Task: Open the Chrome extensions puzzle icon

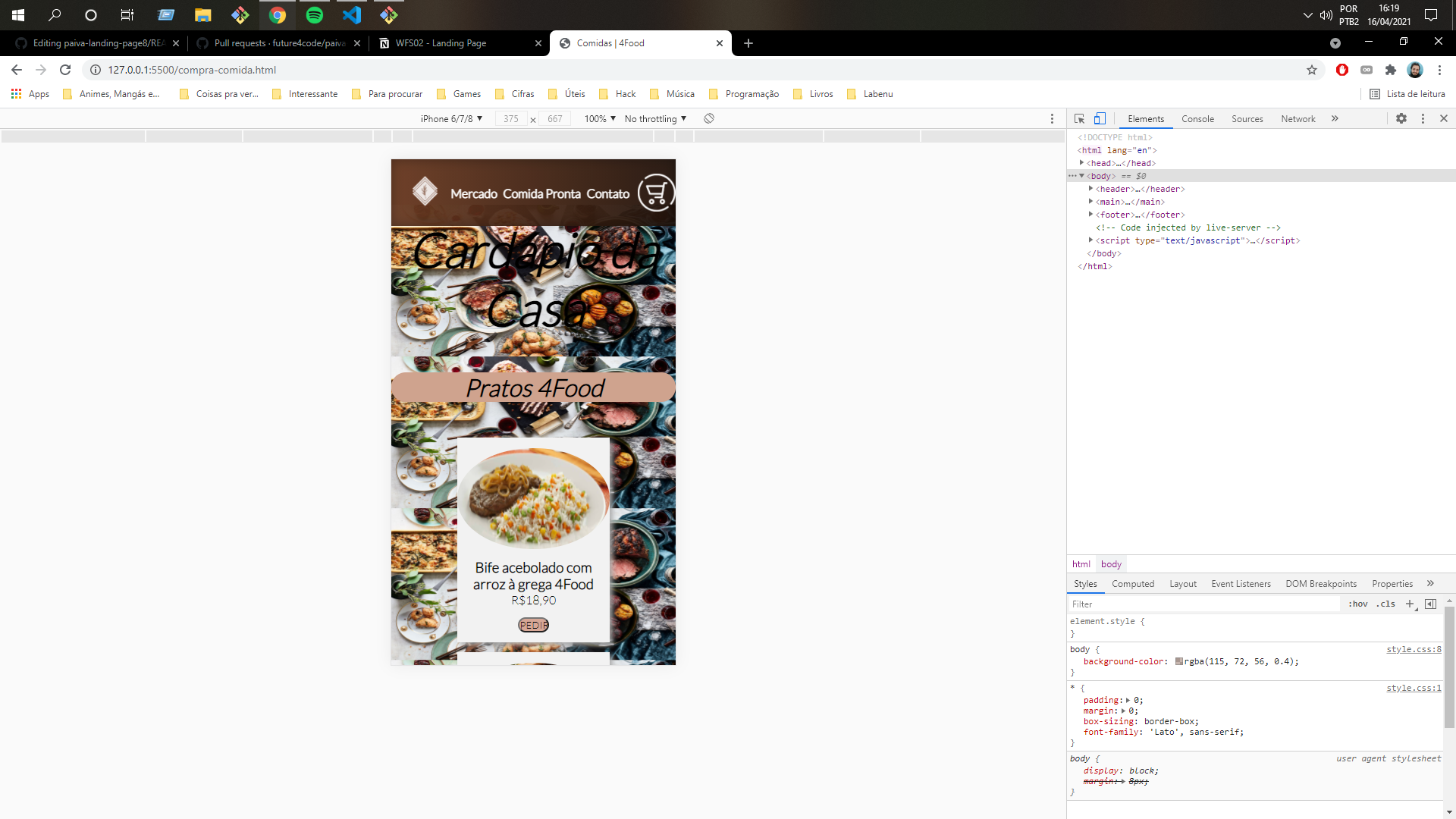Action: (1390, 70)
